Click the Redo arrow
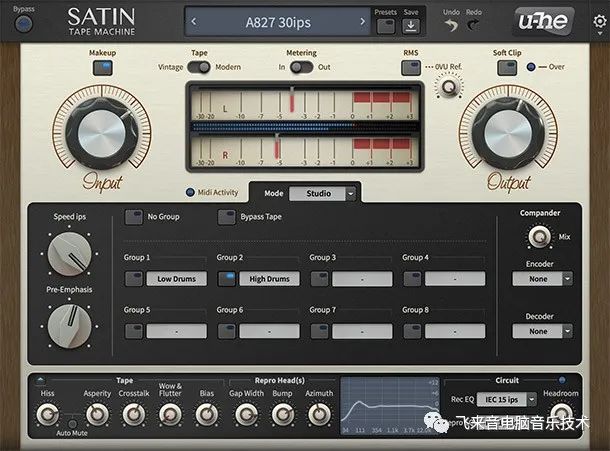Screen dimensions: 610x451 pos(473,26)
